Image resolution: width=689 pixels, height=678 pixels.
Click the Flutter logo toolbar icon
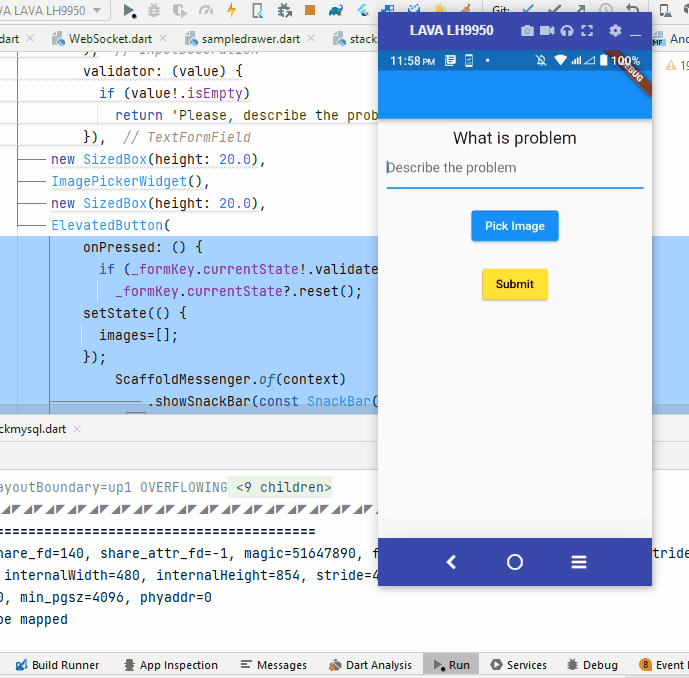[363, 10]
